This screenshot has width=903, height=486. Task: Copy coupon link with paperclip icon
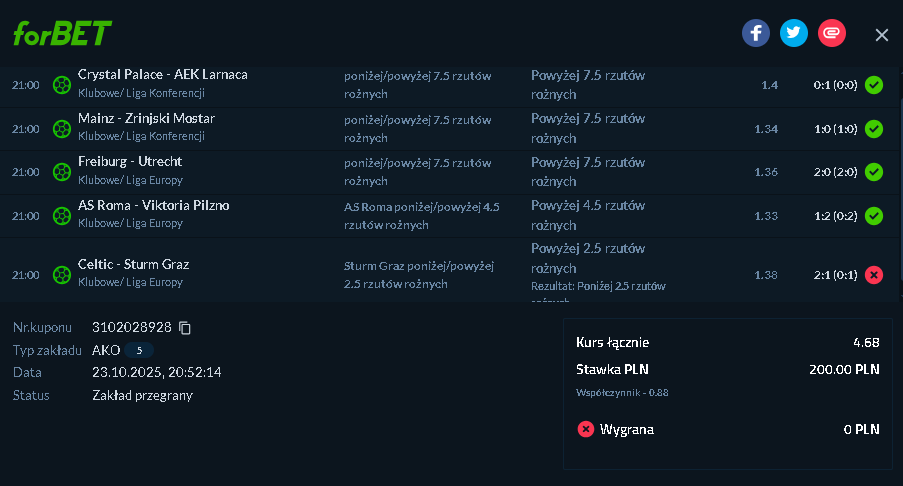tap(832, 33)
